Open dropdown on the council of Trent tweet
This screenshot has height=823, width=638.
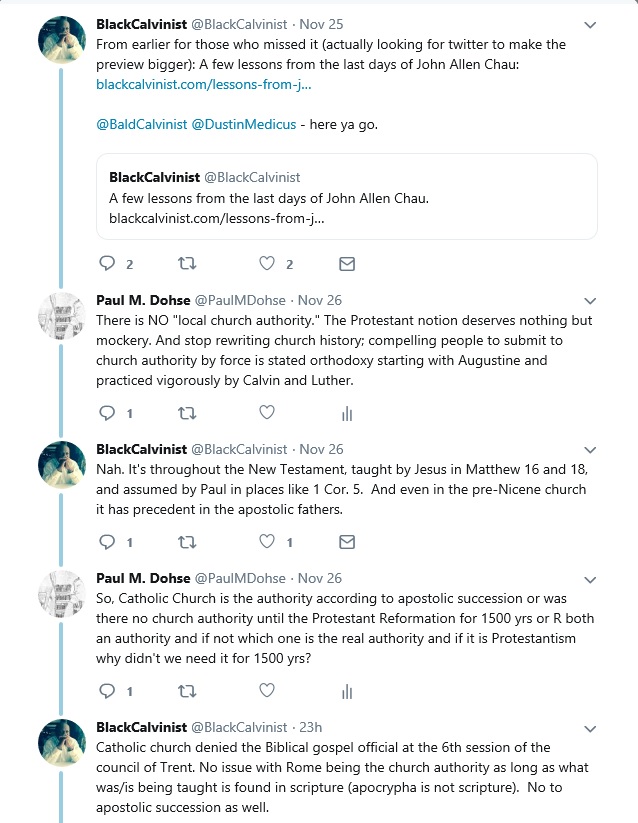click(x=590, y=728)
